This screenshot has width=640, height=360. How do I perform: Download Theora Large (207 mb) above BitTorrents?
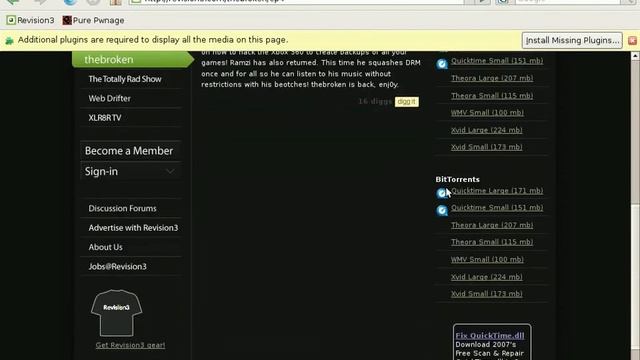point(492,78)
